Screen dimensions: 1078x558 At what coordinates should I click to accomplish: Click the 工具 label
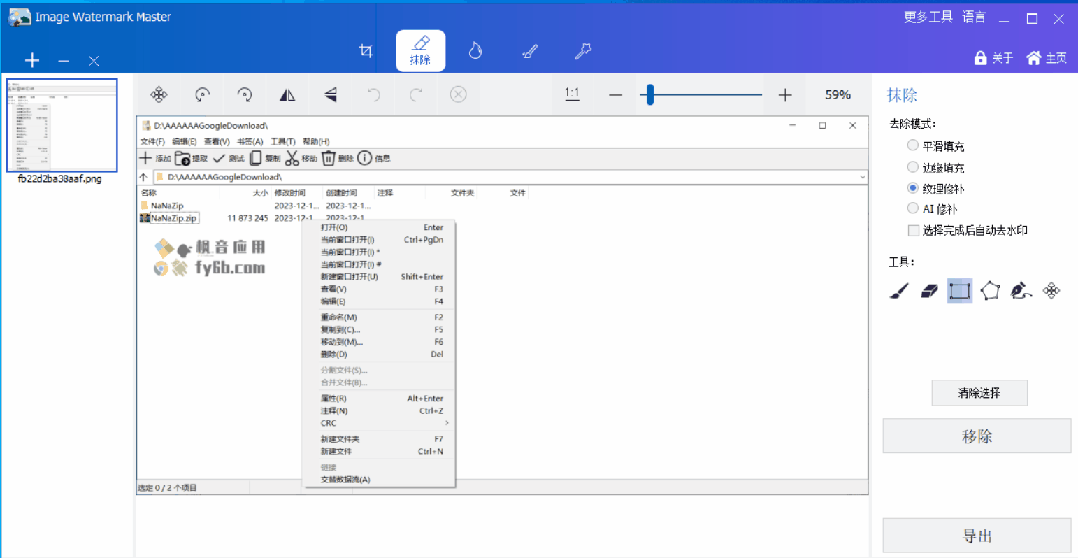tap(902, 262)
